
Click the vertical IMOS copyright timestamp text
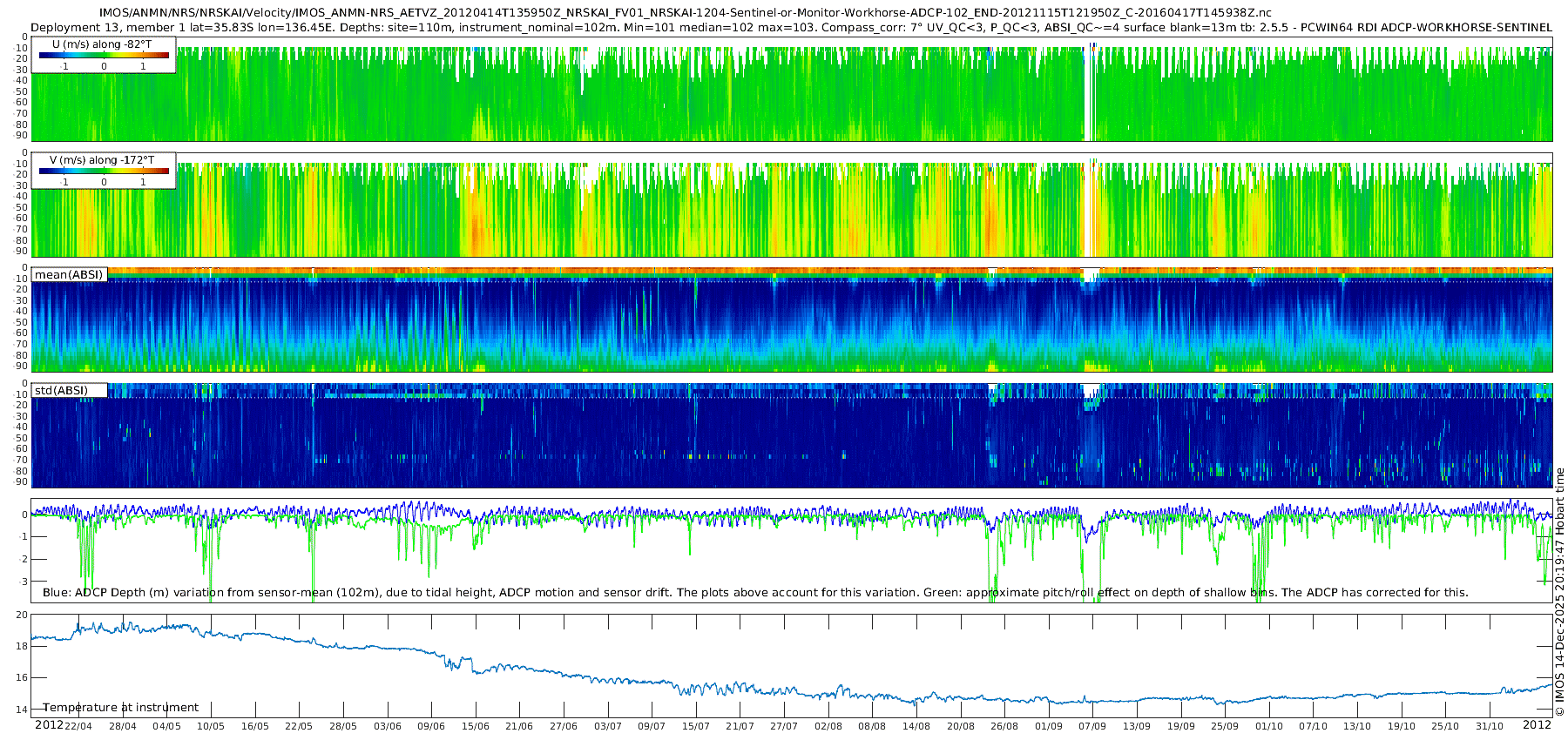tap(1559, 592)
